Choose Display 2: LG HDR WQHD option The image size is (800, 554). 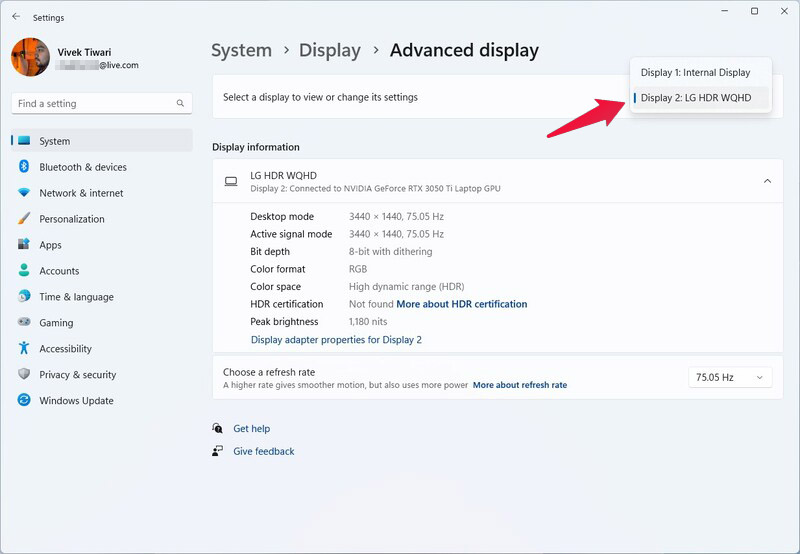(701, 97)
